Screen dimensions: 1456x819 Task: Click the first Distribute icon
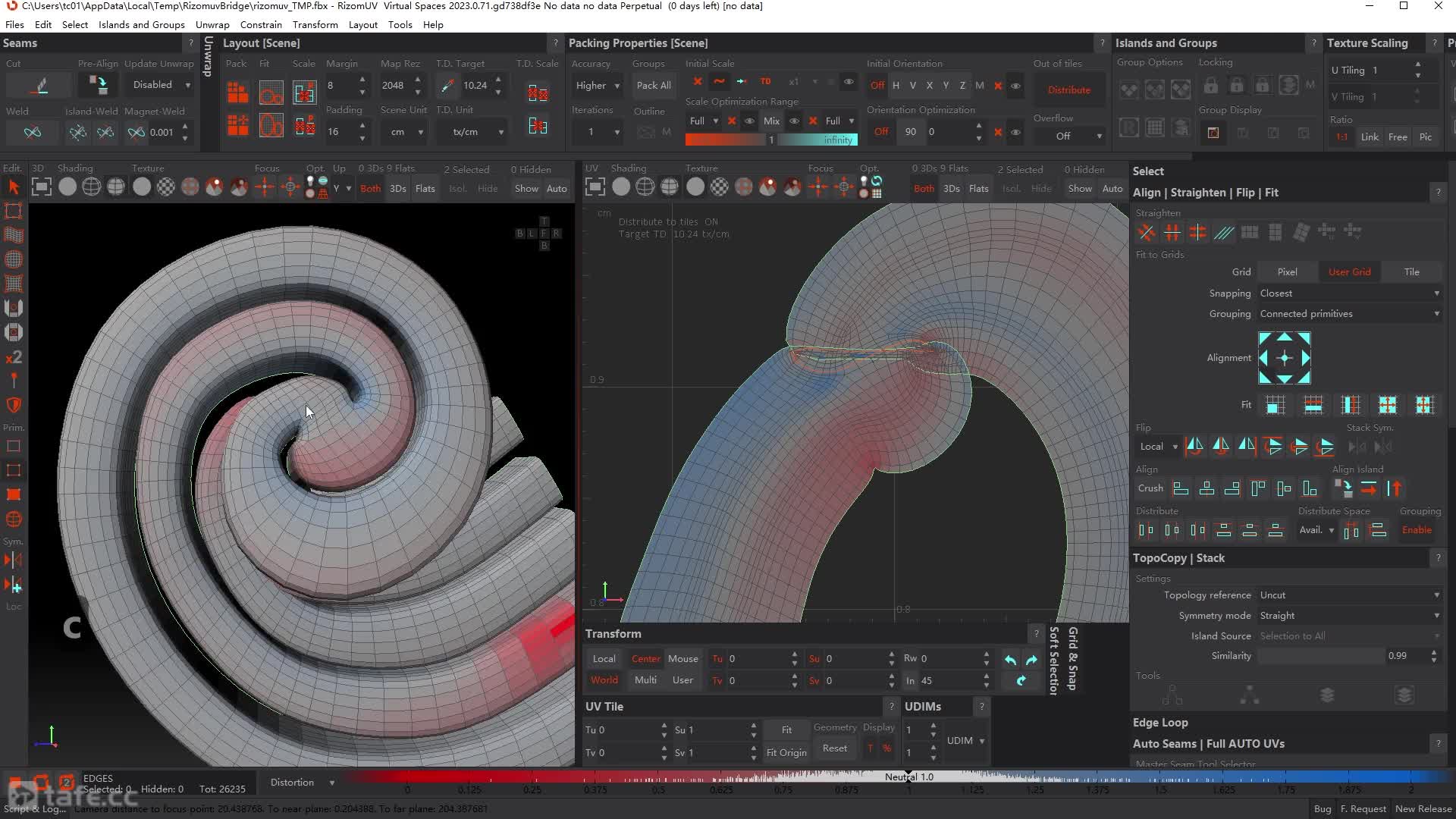coord(1146,530)
